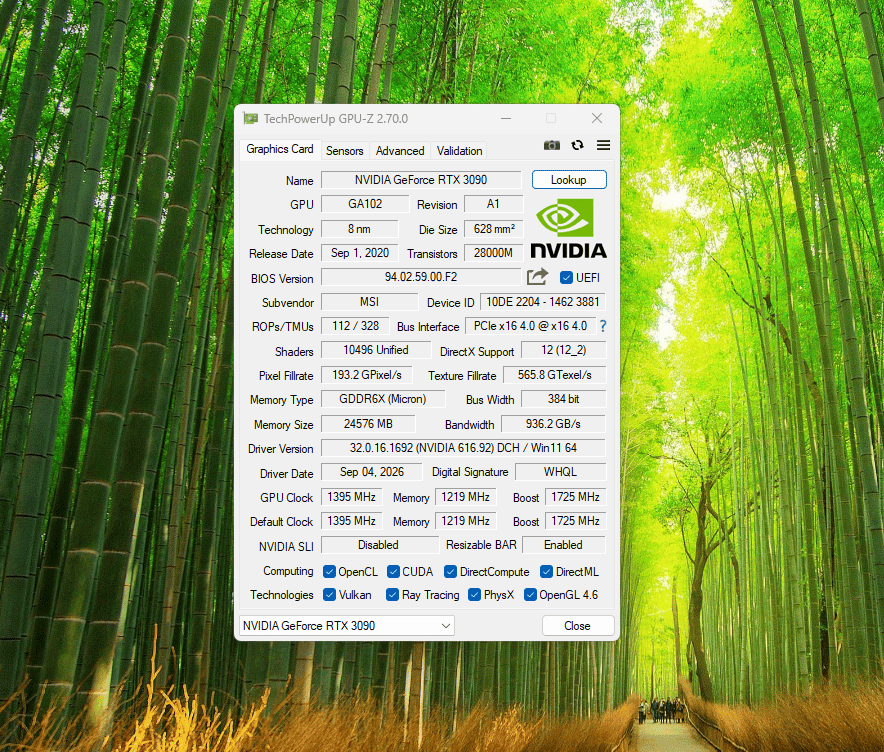Click the Memory Type value GDDR6X (Micron)
This screenshot has width=884, height=752.
pyautogui.click(x=383, y=399)
